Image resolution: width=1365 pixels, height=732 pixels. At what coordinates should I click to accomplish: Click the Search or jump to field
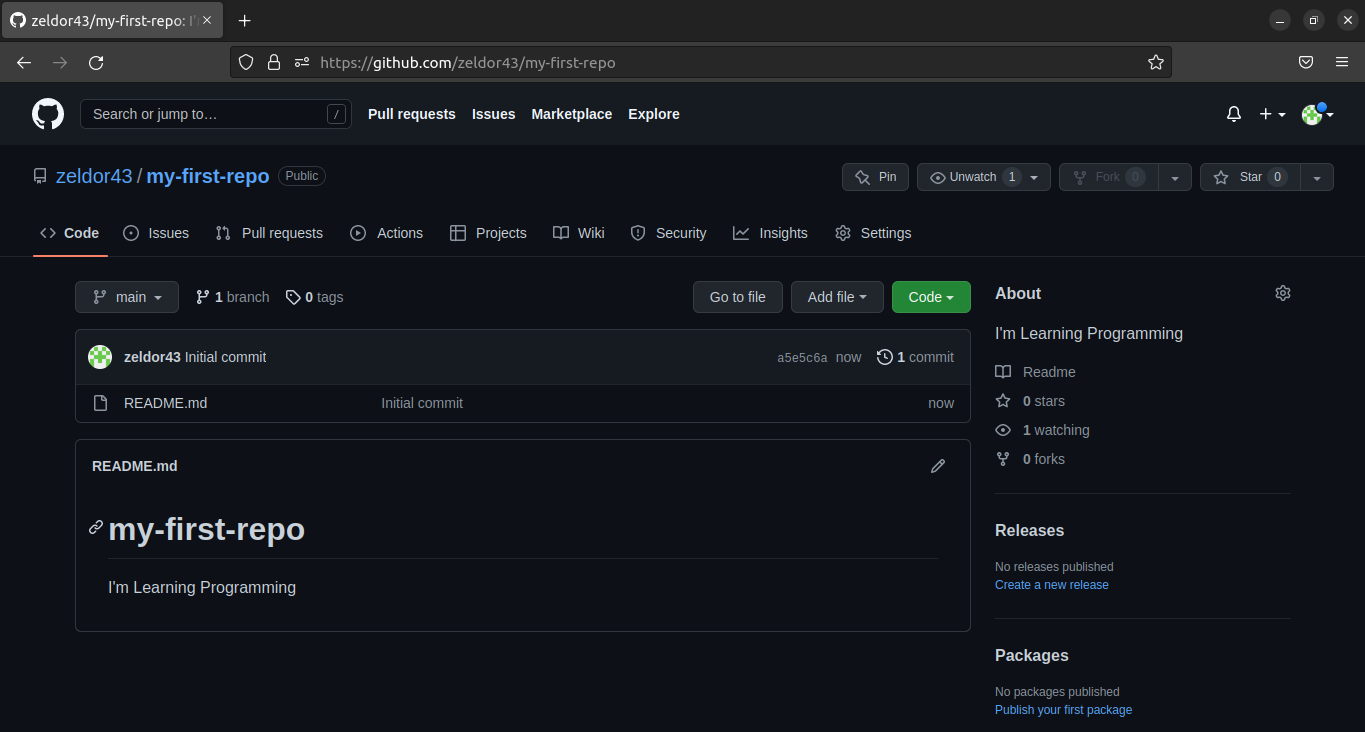point(216,114)
